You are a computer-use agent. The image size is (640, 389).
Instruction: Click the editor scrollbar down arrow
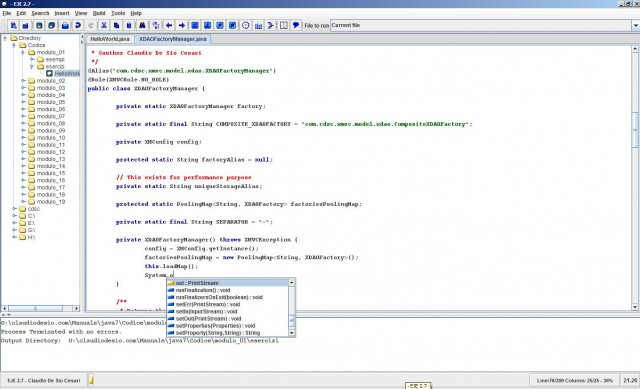click(635, 307)
